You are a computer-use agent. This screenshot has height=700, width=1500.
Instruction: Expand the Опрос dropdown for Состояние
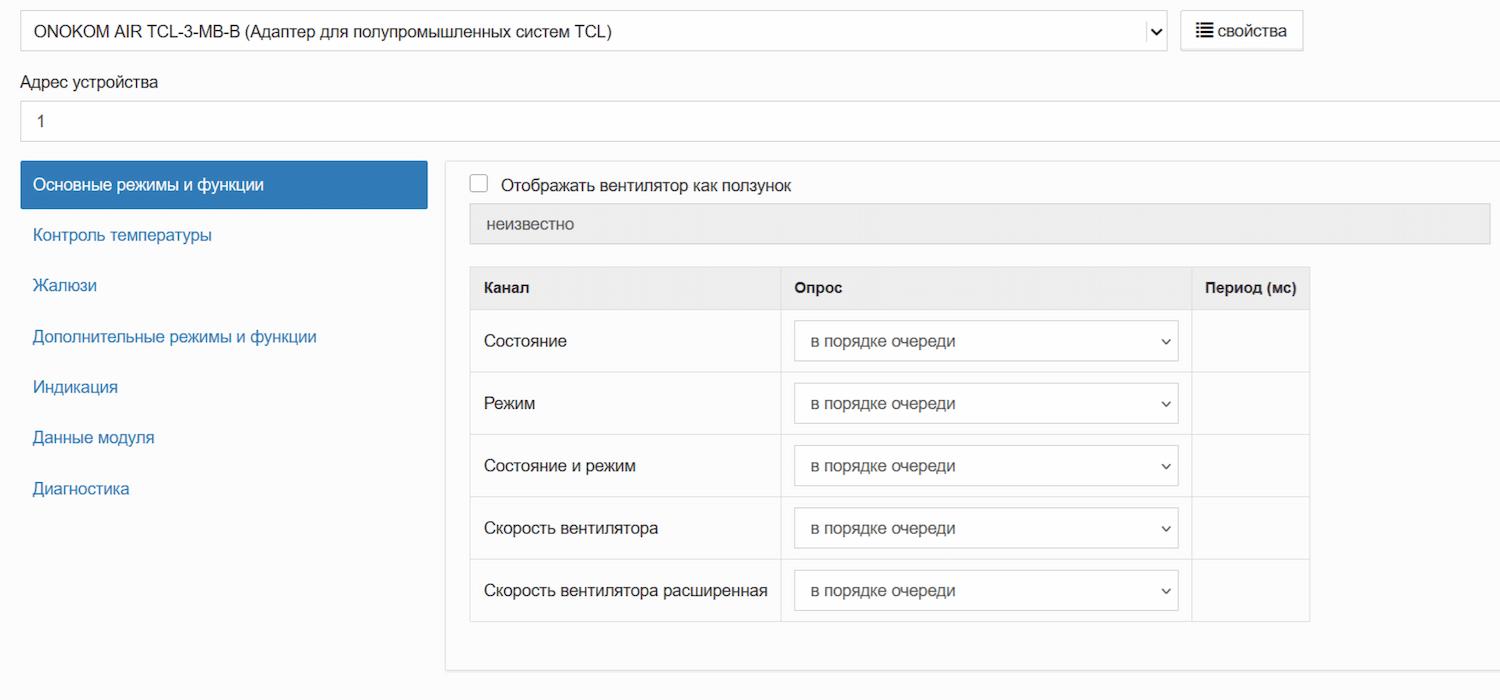click(x=985, y=341)
